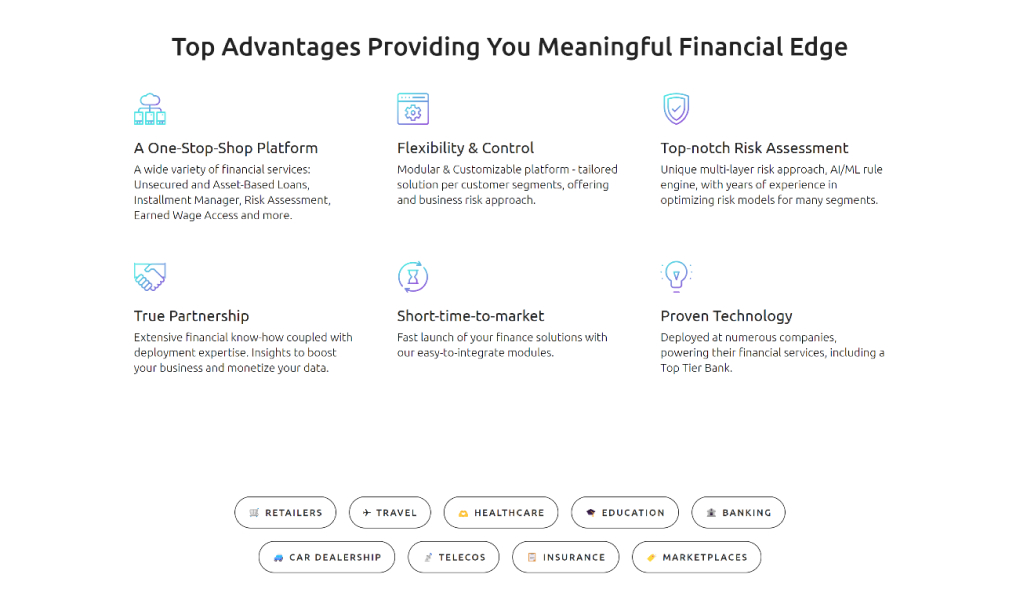Click the A One-Stop-Shop Platform heading
Viewport: 1020px width, 600px height.
pos(226,148)
